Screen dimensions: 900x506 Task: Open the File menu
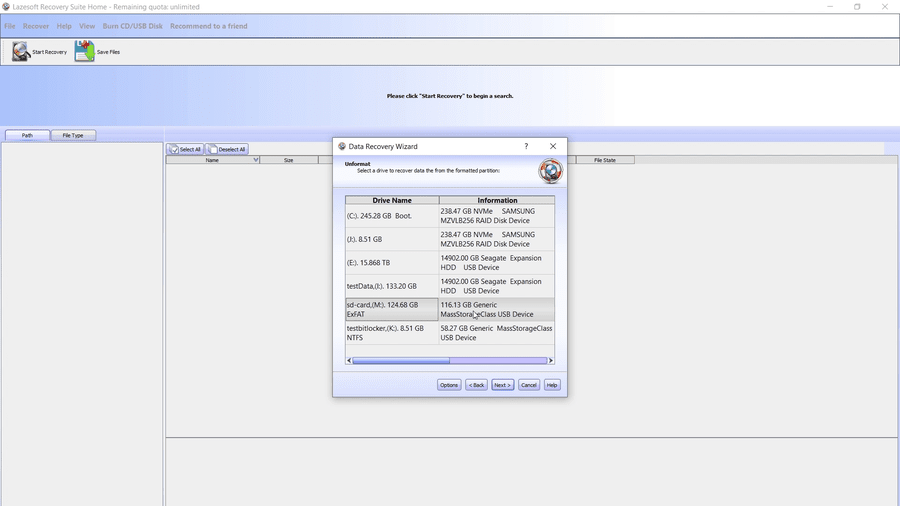click(x=10, y=26)
